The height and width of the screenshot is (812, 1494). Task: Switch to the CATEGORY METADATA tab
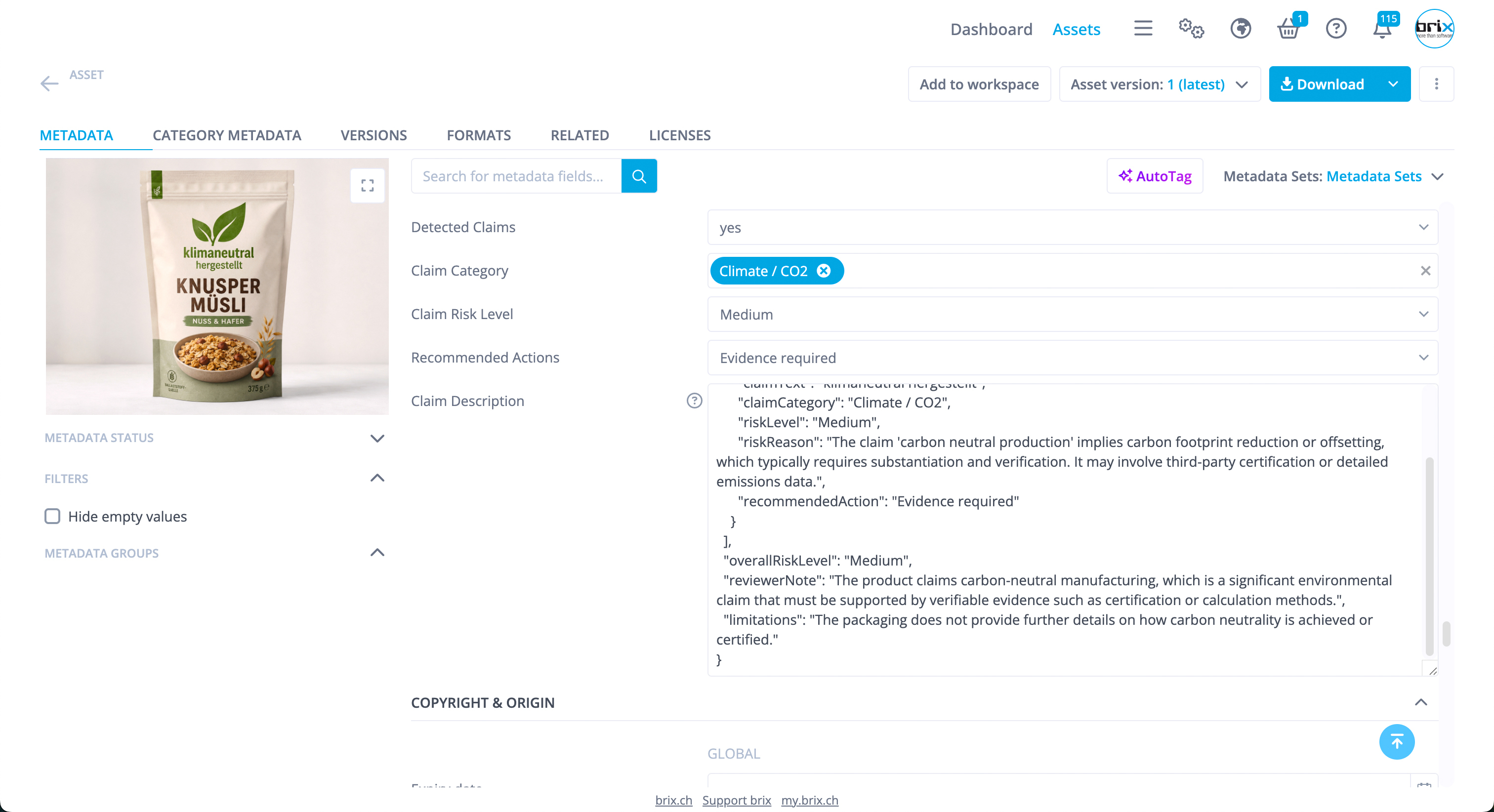pos(227,135)
